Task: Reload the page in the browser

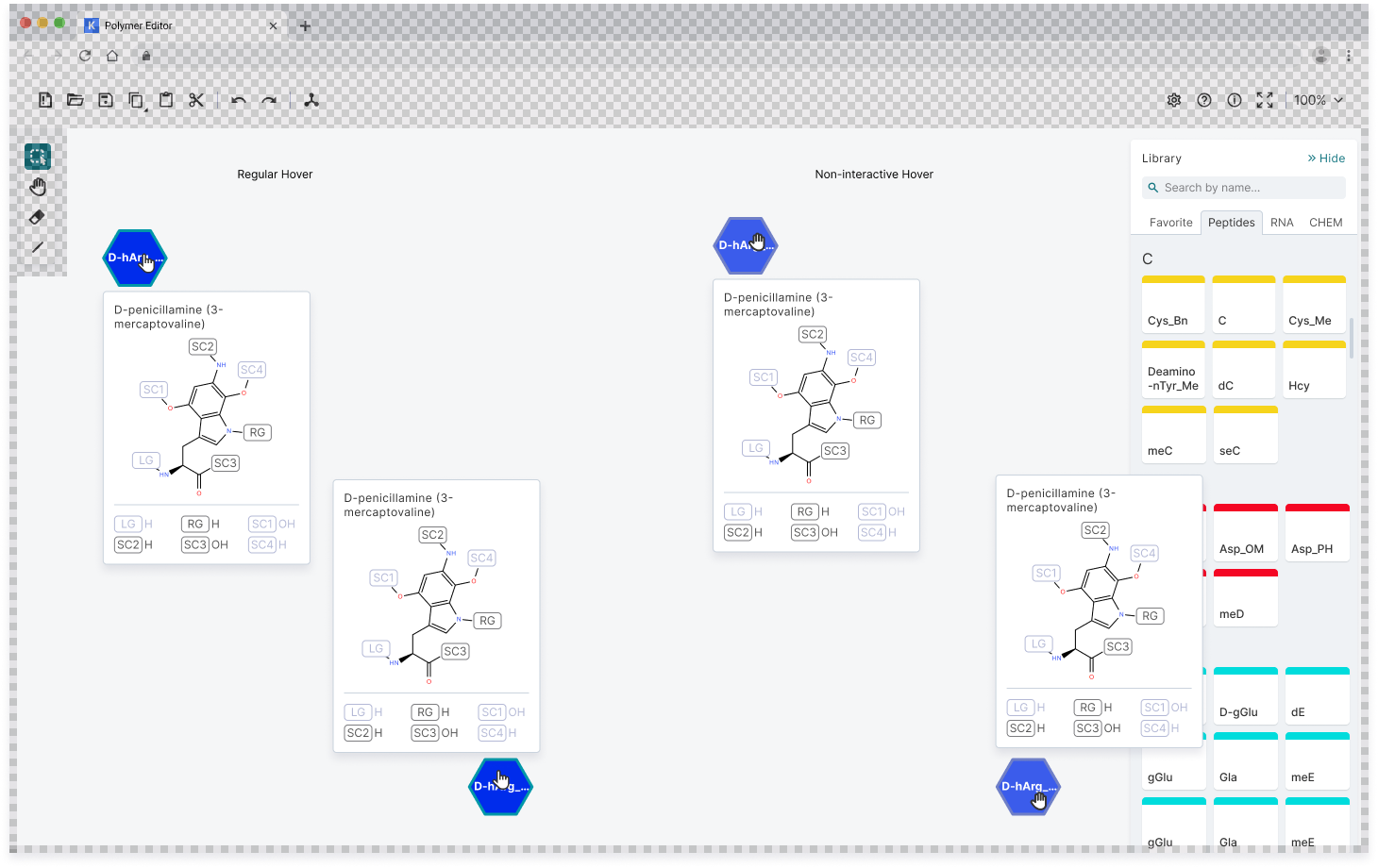Action: pos(85,56)
